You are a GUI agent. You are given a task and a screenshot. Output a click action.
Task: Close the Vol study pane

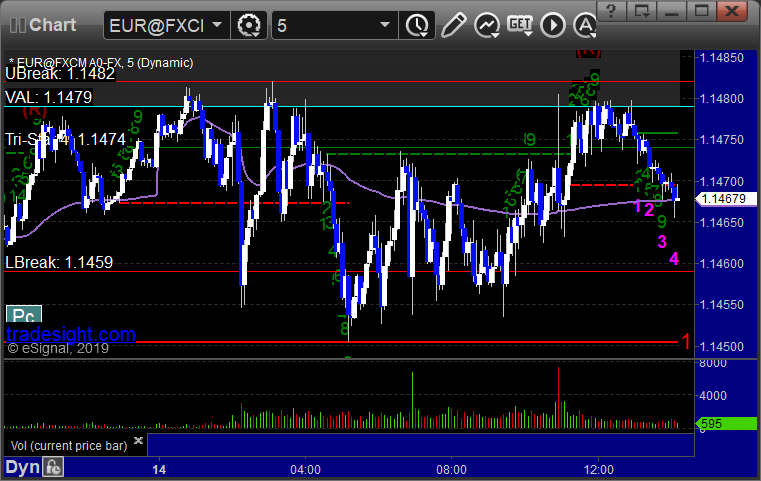[138, 440]
